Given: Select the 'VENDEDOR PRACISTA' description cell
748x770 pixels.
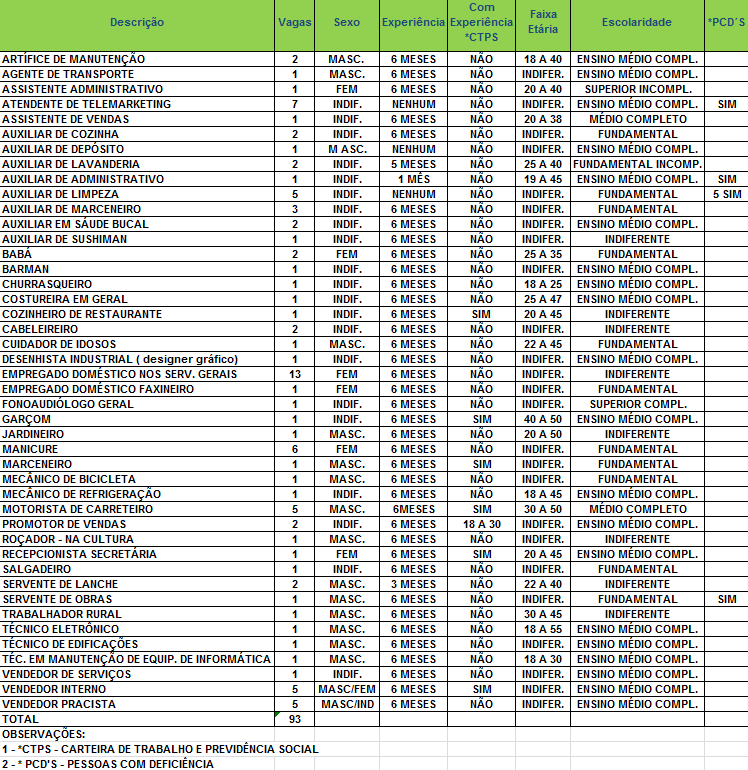Looking at the screenshot, I should (x=59, y=704).
